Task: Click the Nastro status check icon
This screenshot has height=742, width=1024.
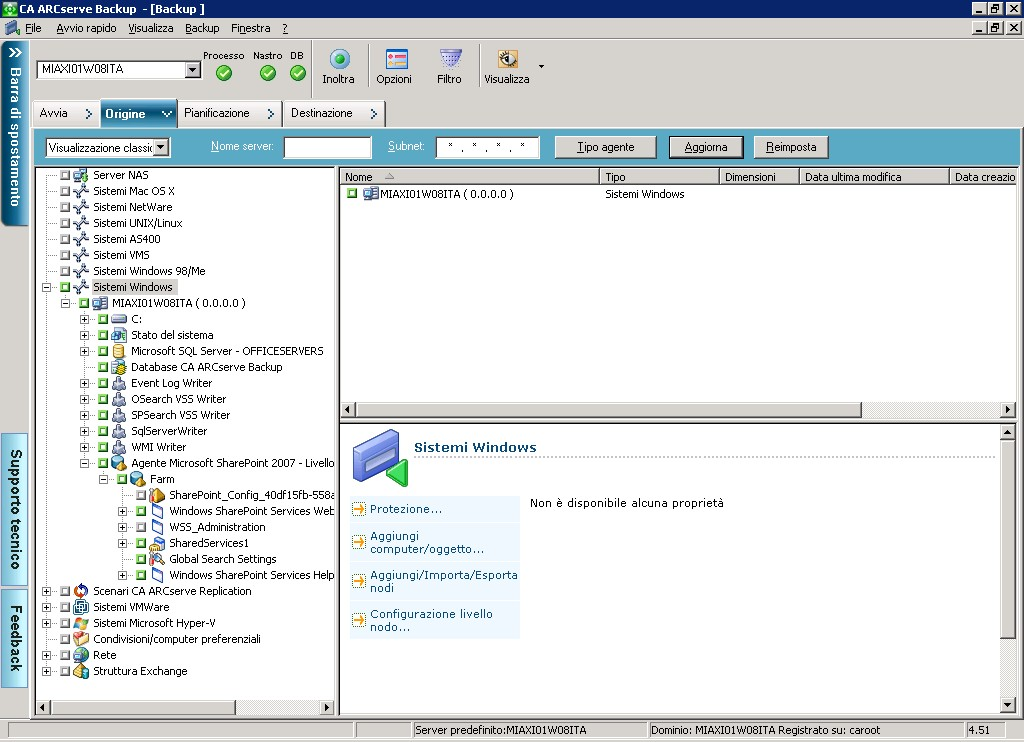Action: (x=266, y=72)
